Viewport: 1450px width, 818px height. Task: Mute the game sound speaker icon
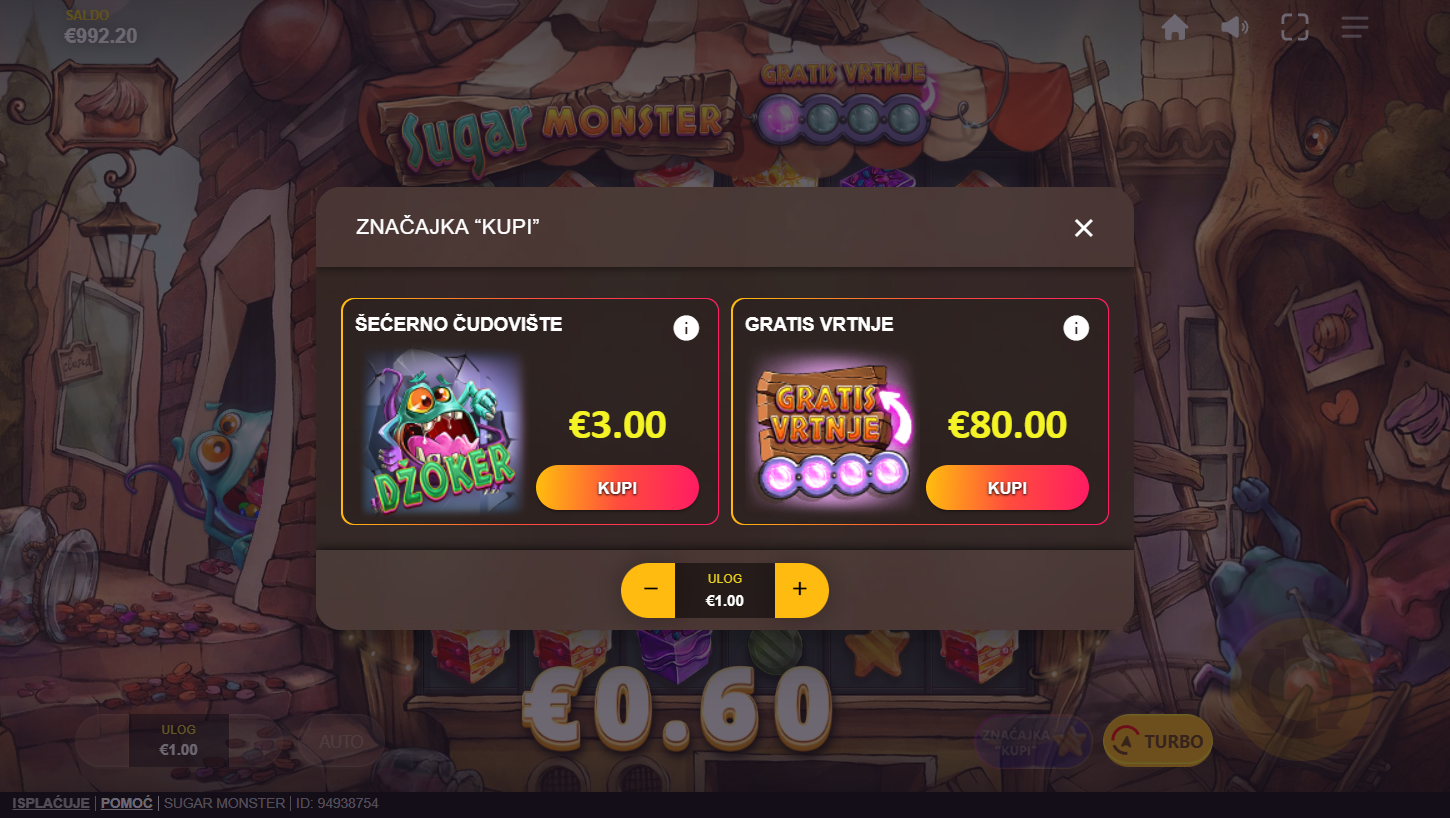click(x=1234, y=27)
